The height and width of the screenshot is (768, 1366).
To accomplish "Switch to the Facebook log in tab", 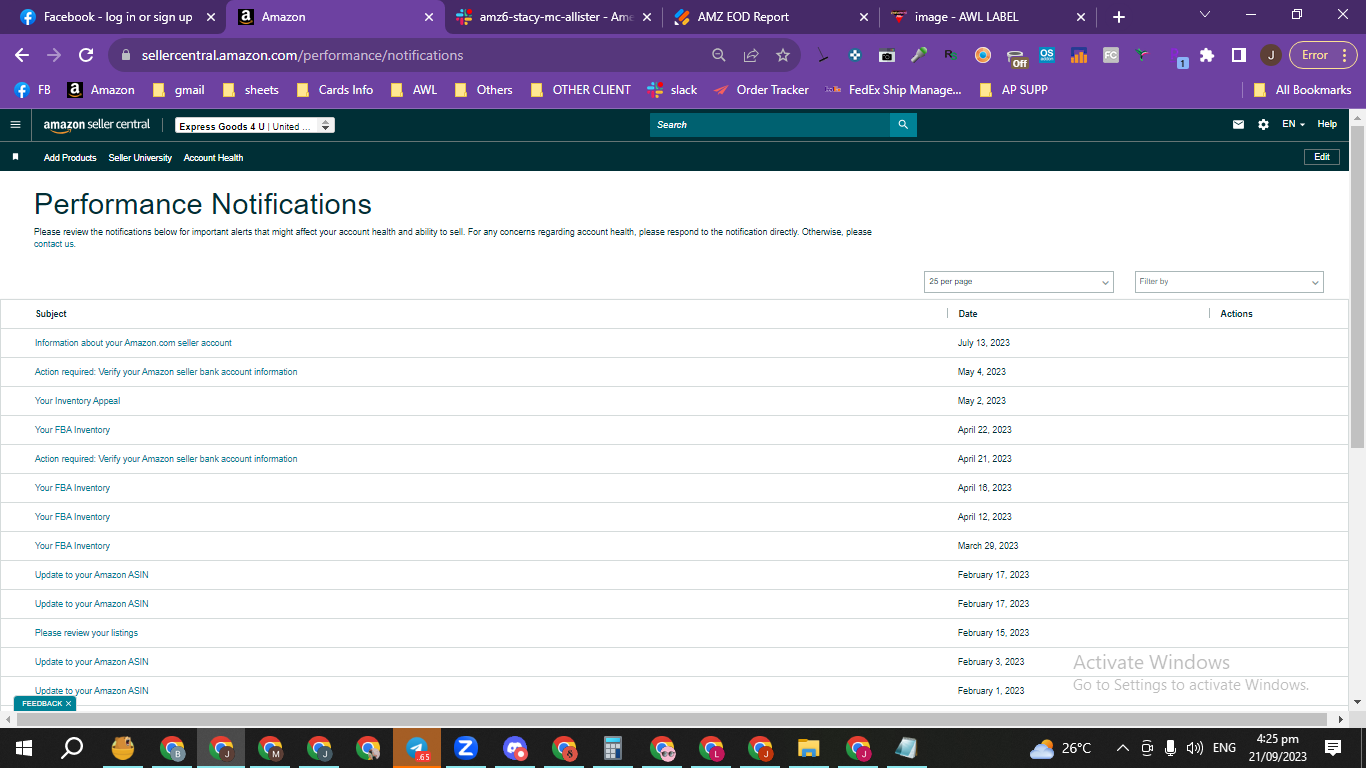I will tap(118, 17).
